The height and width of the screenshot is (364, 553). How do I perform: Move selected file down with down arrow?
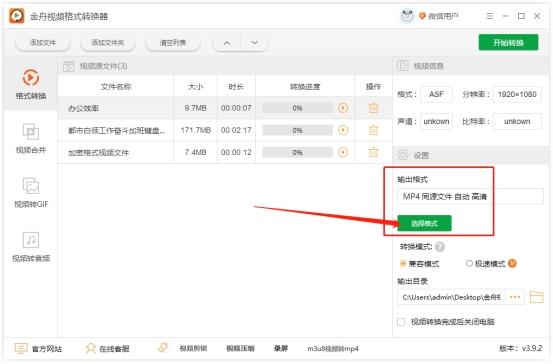pyautogui.click(x=254, y=43)
